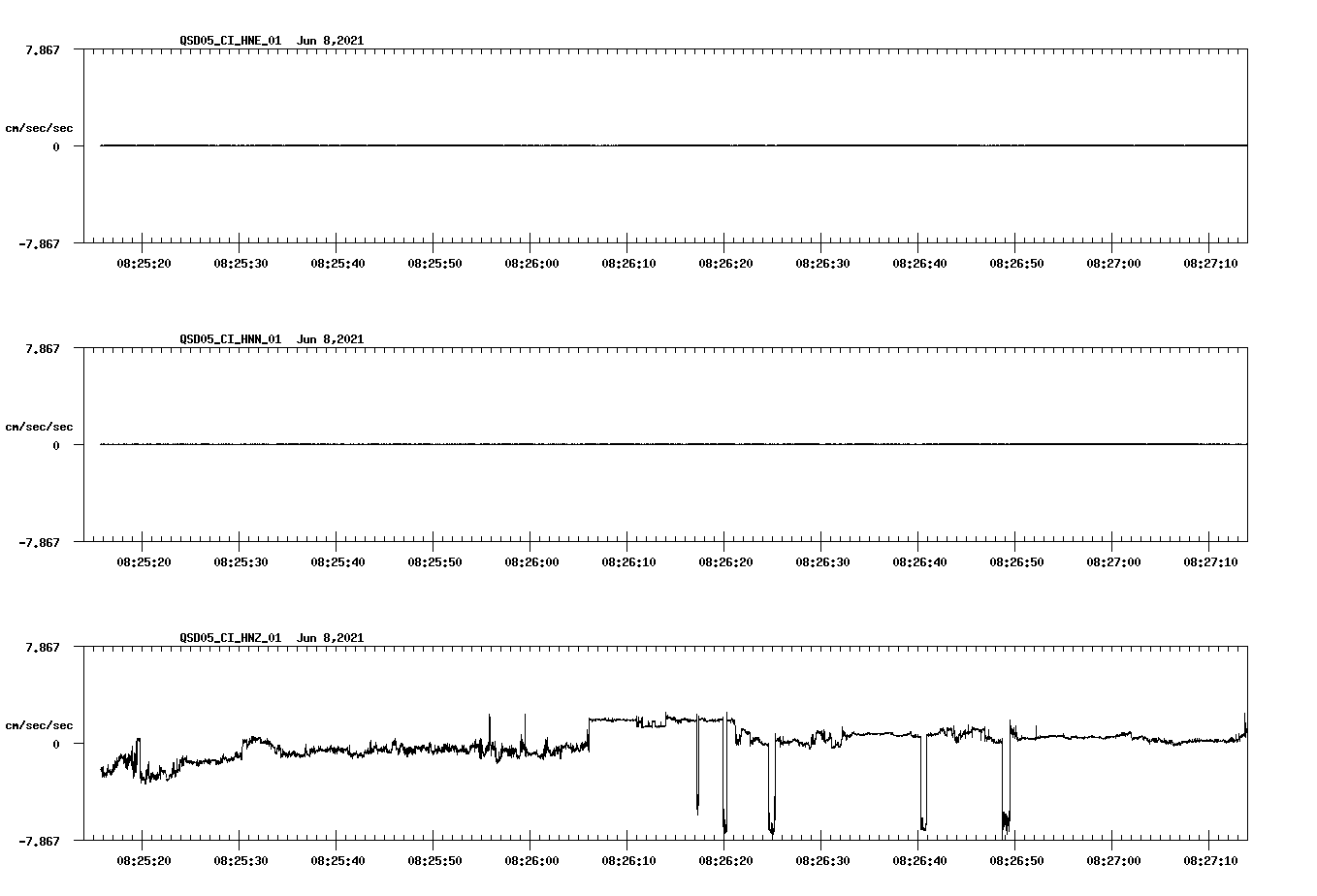Choose the 08:26:50 time label under HNN plot
The image size is (1317, 896).
click(x=1016, y=562)
